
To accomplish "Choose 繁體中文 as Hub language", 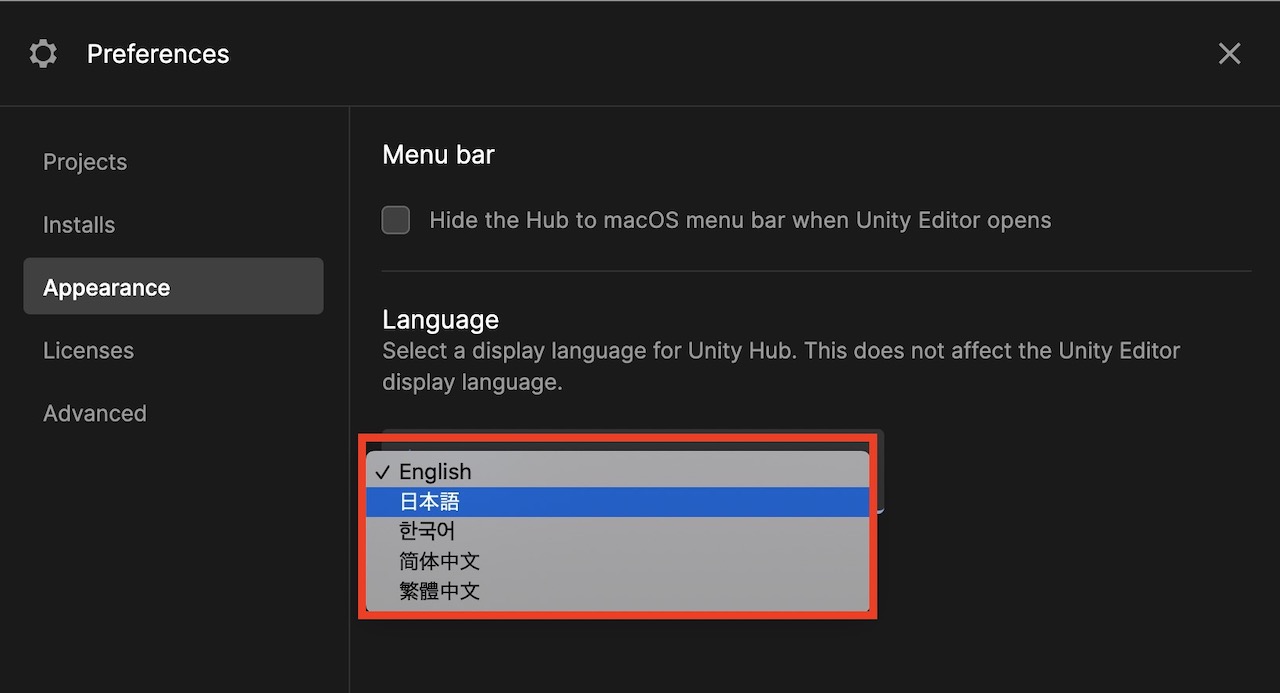I will pyautogui.click(x=439, y=591).
